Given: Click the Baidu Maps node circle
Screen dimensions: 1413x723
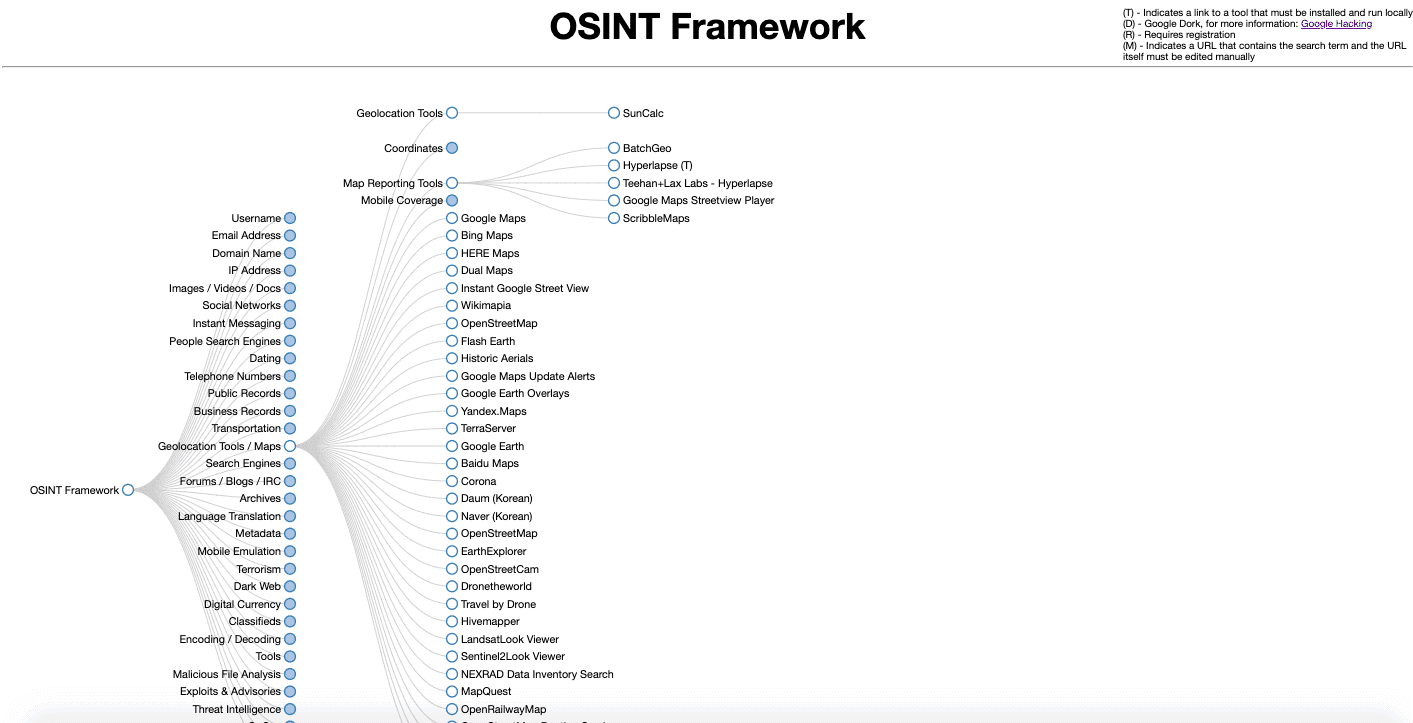Looking at the screenshot, I should pos(452,463).
